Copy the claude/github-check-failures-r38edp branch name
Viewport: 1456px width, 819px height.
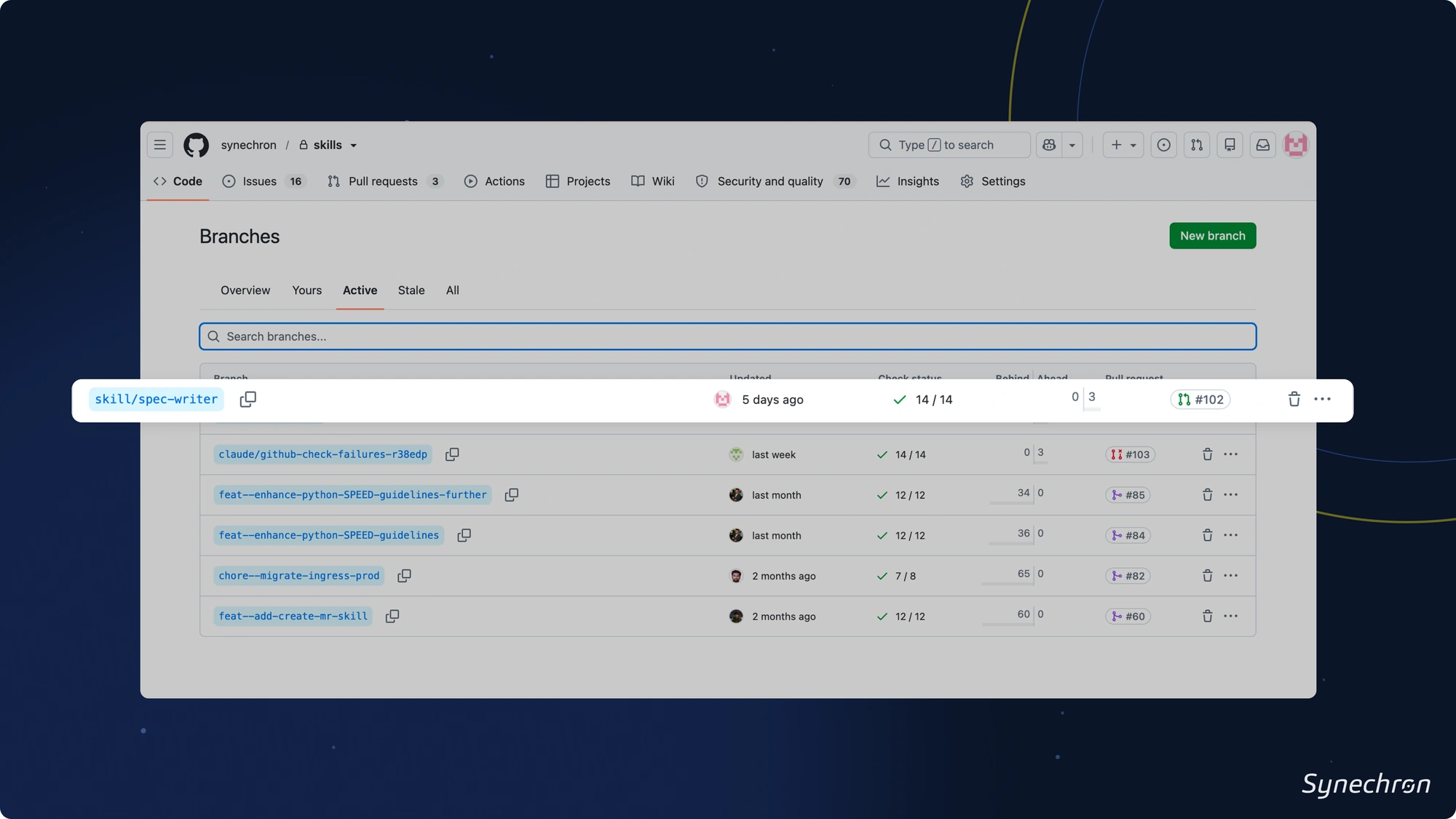point(452,454)
